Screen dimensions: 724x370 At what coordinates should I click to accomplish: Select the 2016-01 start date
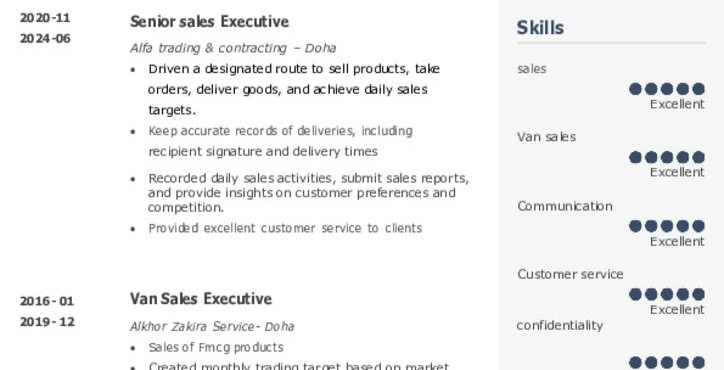click(47, 301)
